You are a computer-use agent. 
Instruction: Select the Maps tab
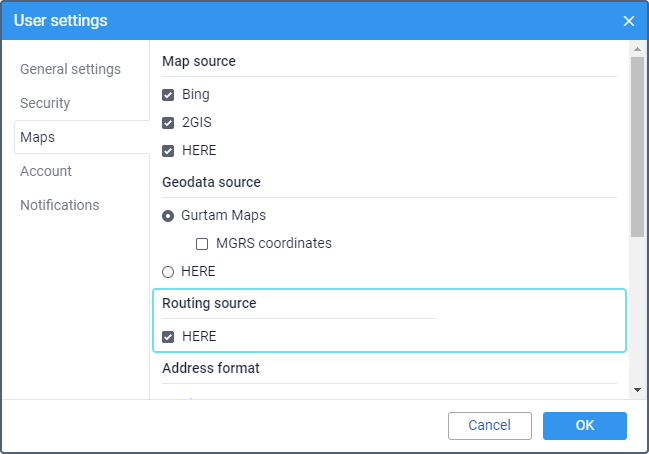coord(38,137)
